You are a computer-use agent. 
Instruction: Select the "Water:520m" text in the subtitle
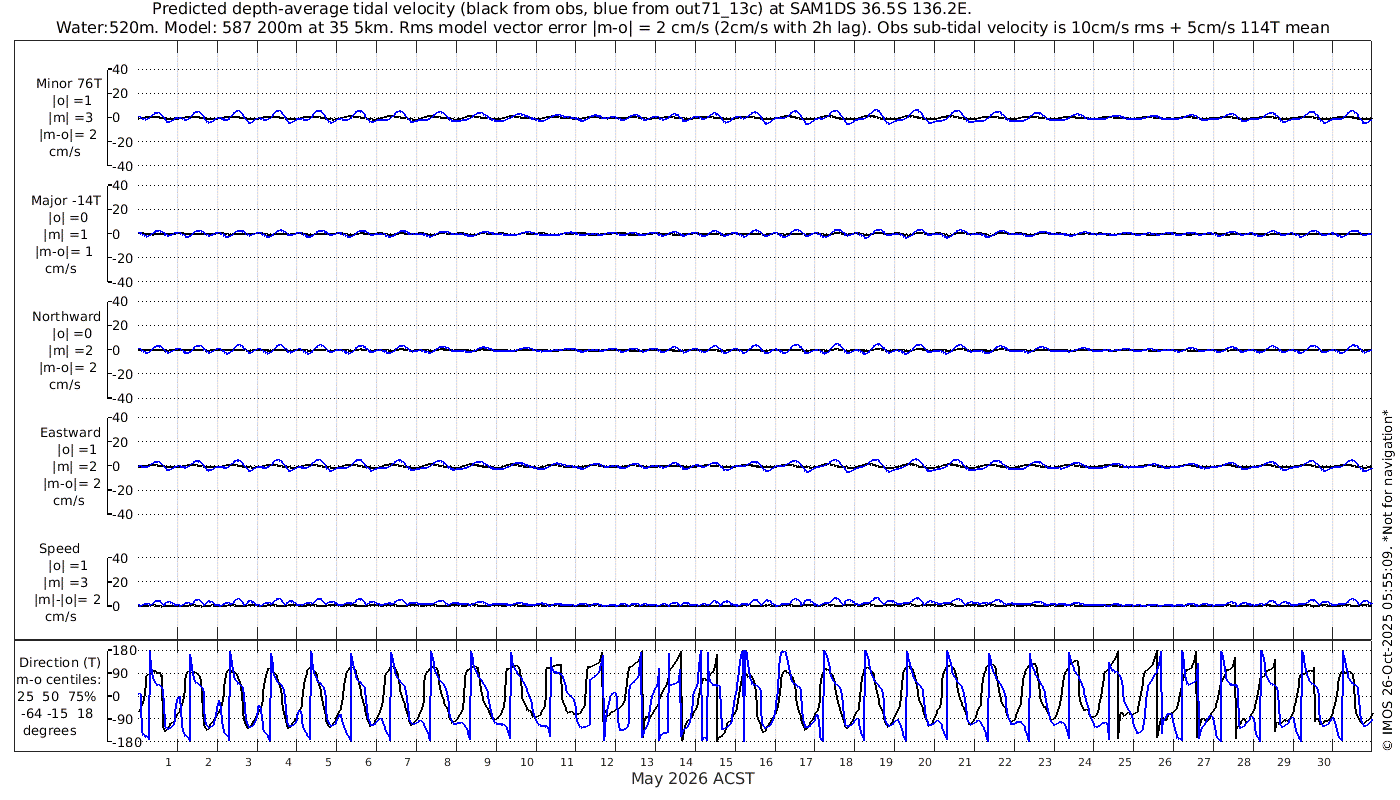click(104, 27)
